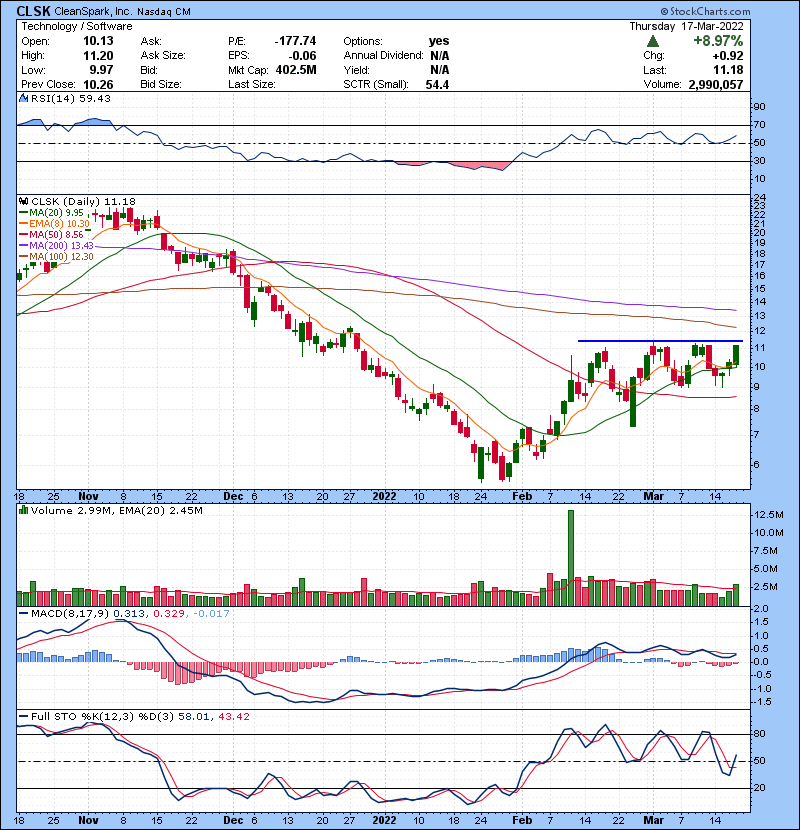This screenshot has width=800, height=830.
Task: Click the Mkt Cap value 402.5M
Action: 296,70
